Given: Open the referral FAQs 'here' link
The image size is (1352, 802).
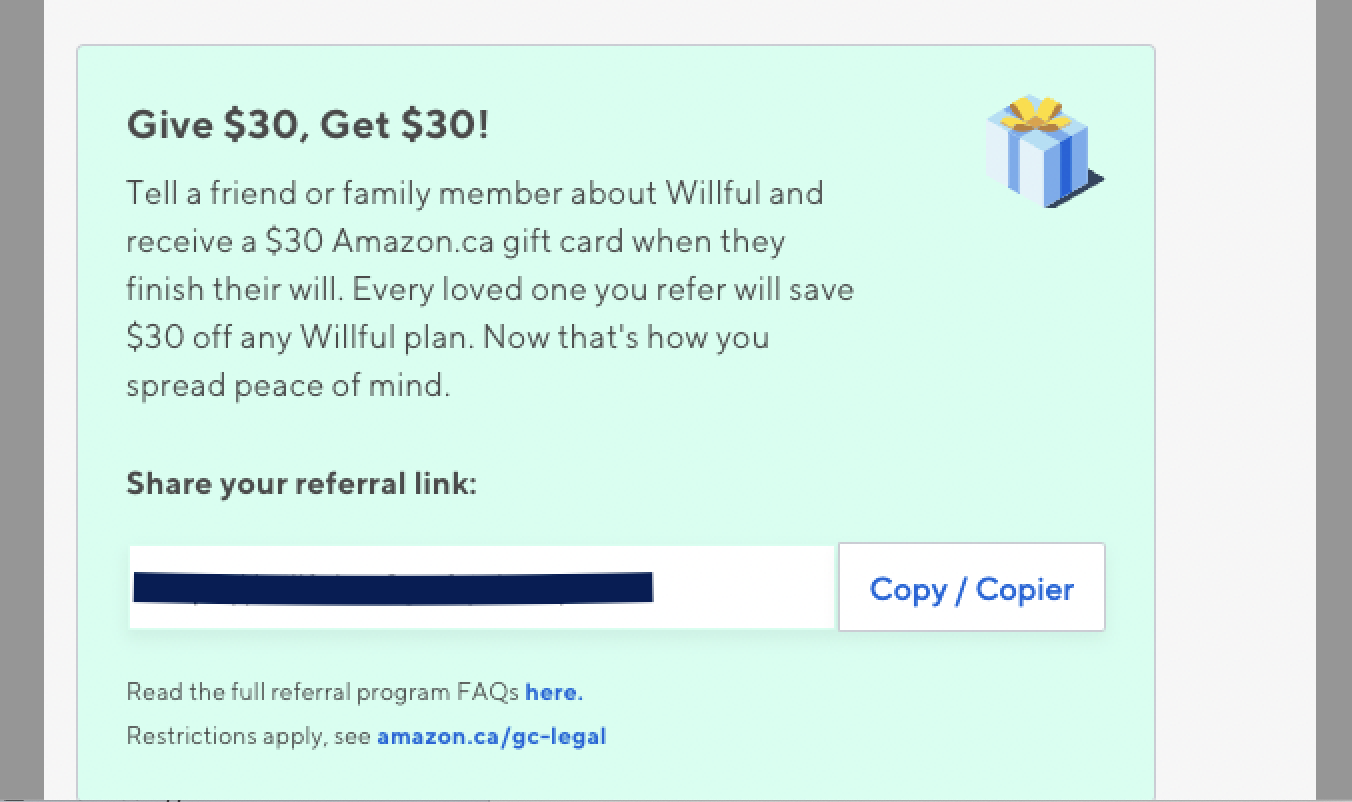Looking at the screenshot, I should (553, 692).
